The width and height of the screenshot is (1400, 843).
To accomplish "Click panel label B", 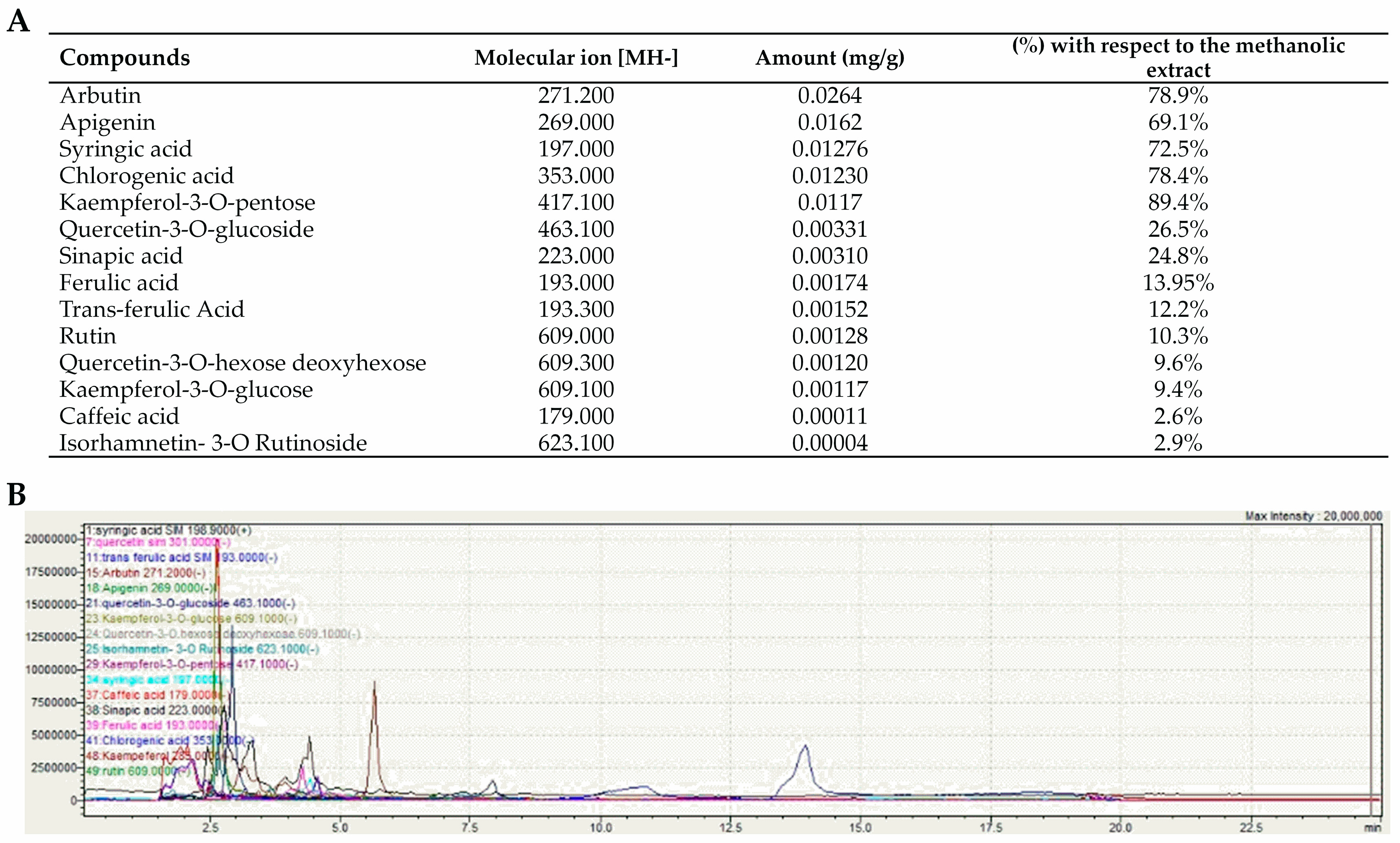I will pos(17,494).
